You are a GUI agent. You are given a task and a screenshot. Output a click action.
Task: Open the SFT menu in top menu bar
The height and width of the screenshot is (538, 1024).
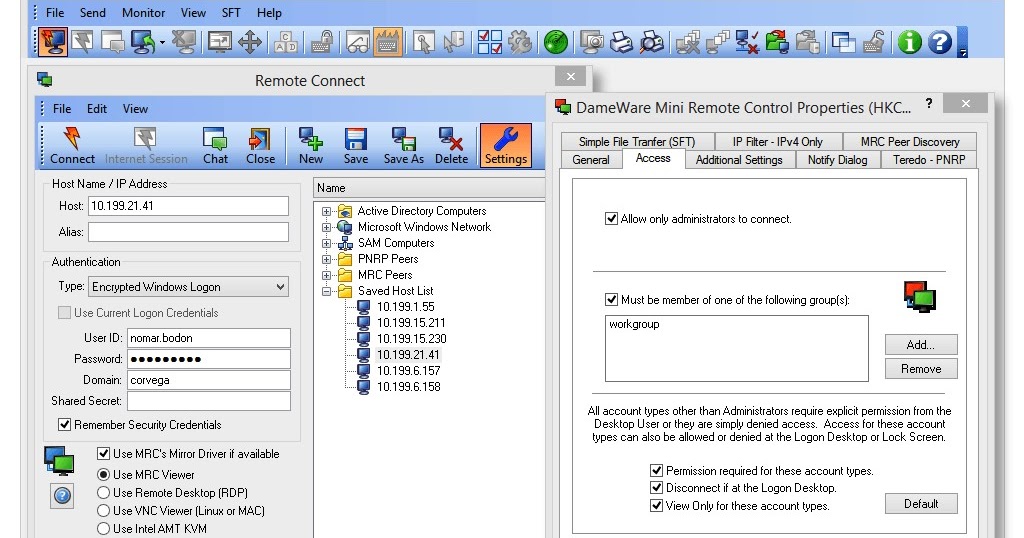(x=231, y=12)
